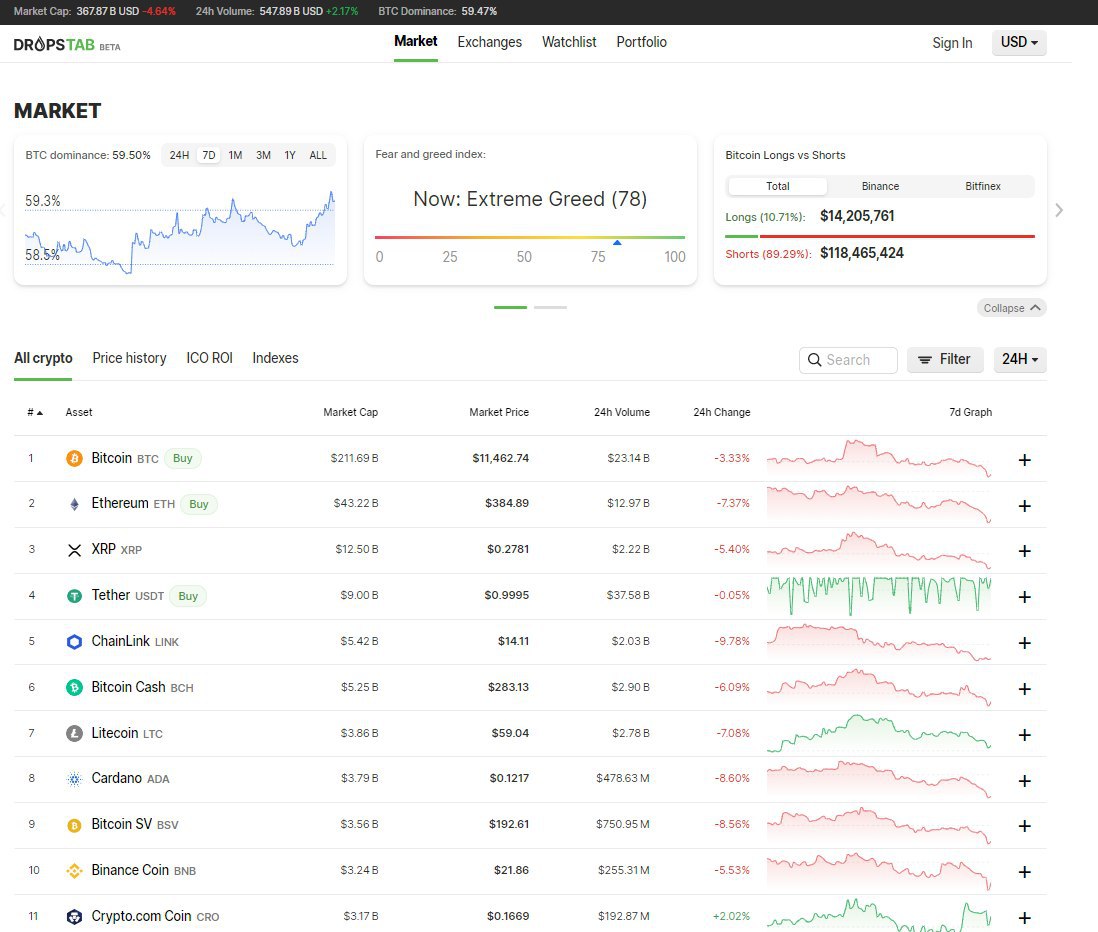Click the Fear and Greed index gauge bar
This screenshot has width=1098, height=932.
[x=530, y=237]
